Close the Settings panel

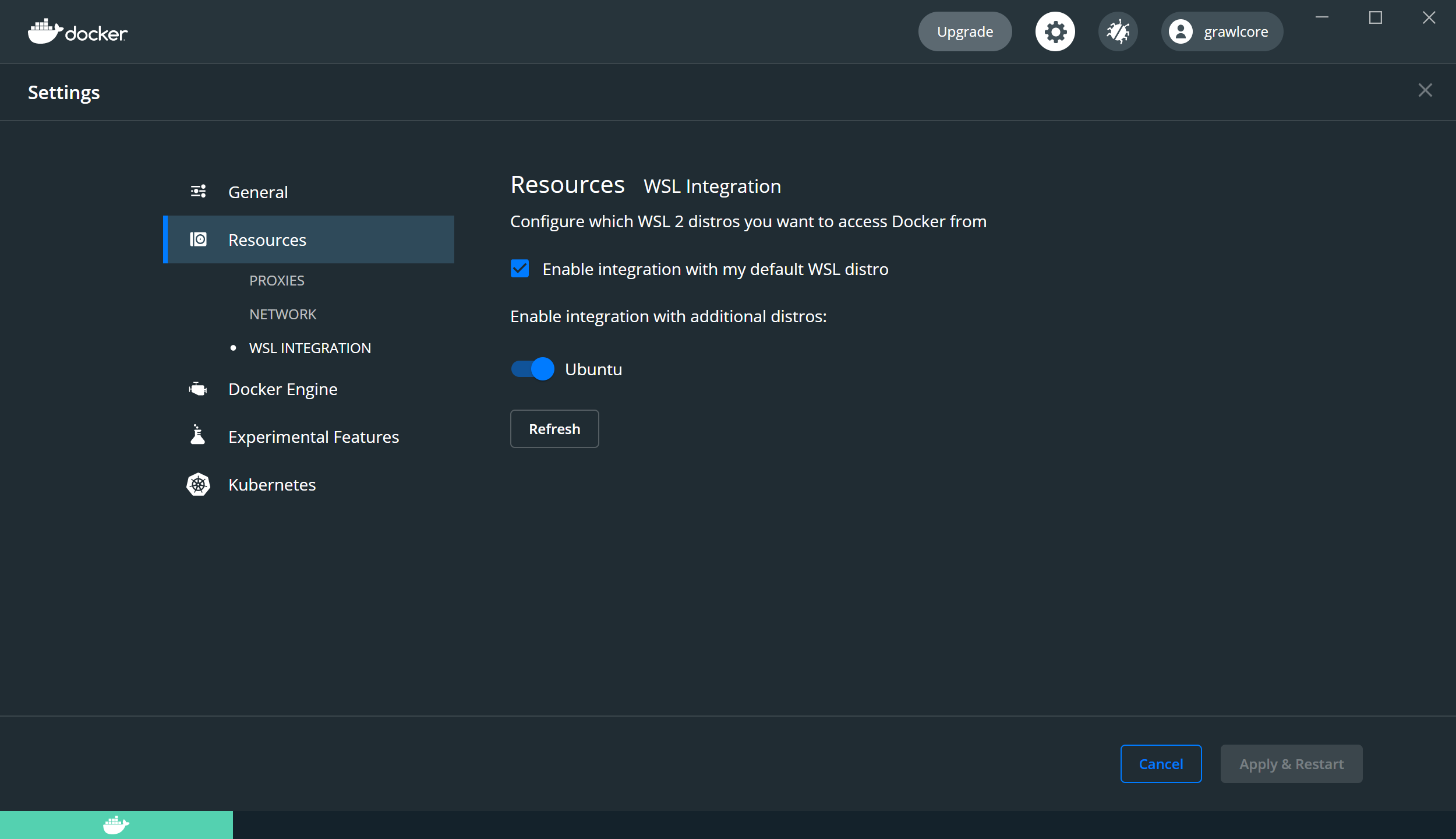pos(1426,90)
